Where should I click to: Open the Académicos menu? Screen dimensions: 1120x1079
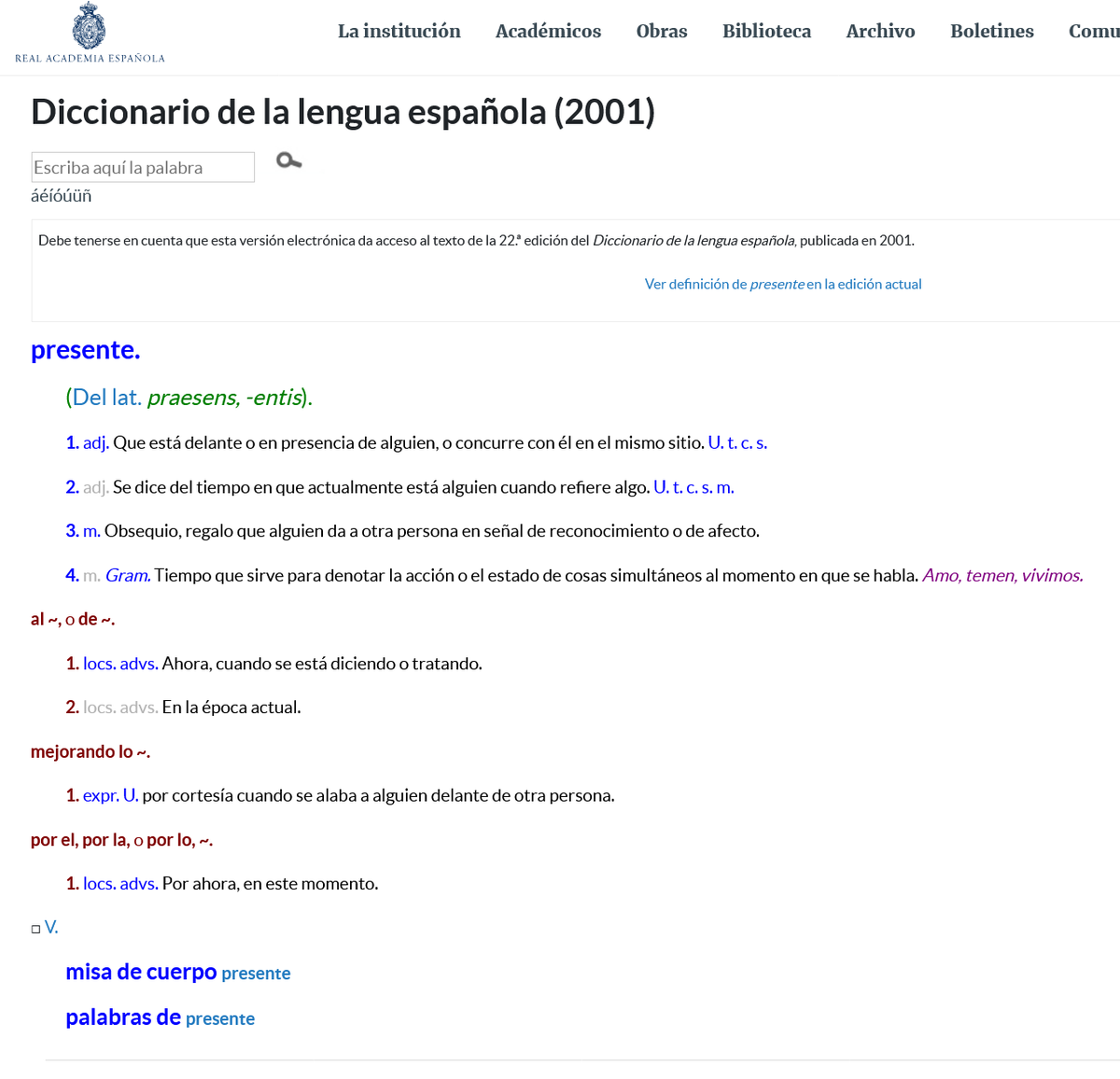pyautogui.click(x=548, y=31)
